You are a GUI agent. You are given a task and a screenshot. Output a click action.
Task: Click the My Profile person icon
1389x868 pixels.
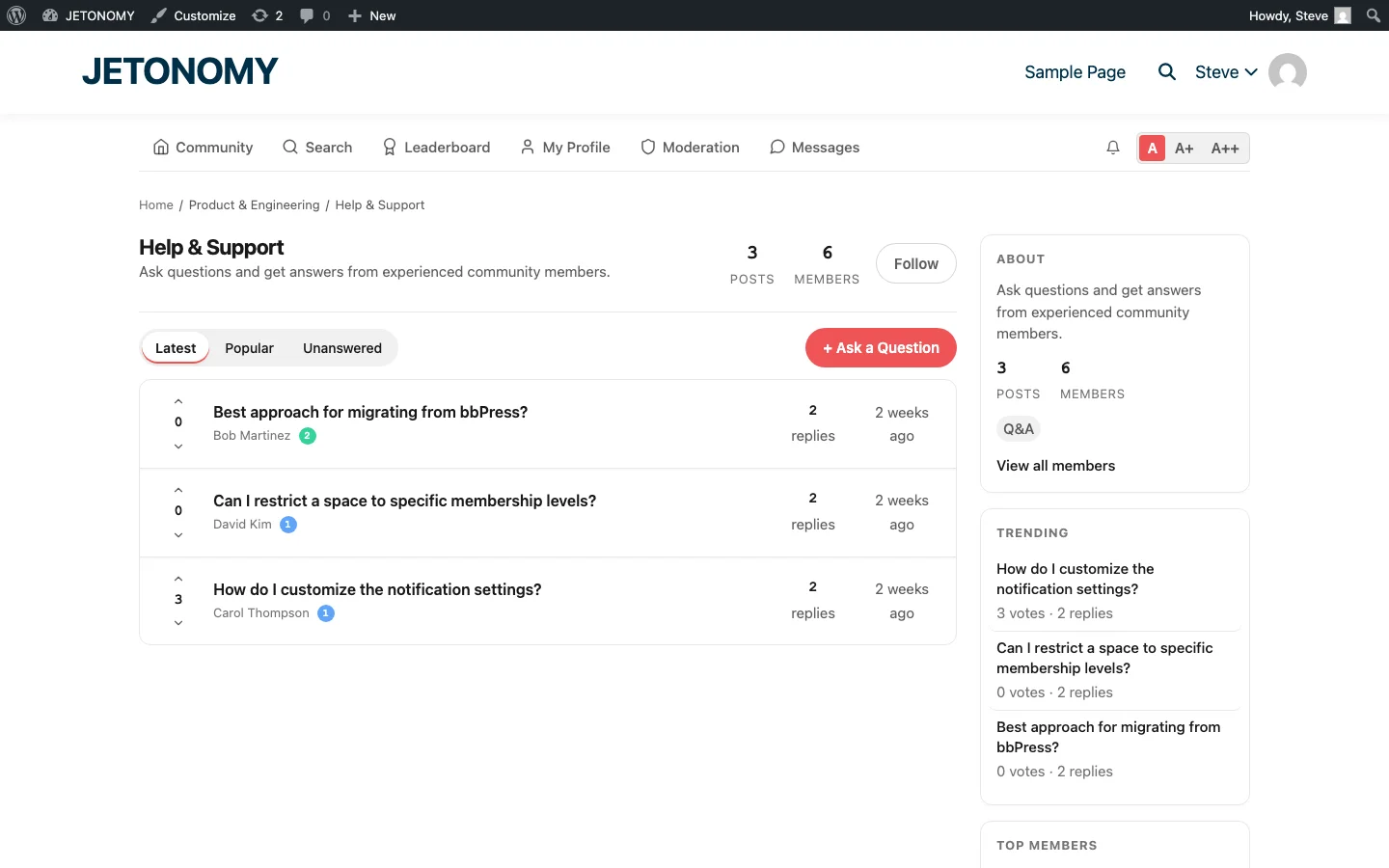[x=527, y=147]
